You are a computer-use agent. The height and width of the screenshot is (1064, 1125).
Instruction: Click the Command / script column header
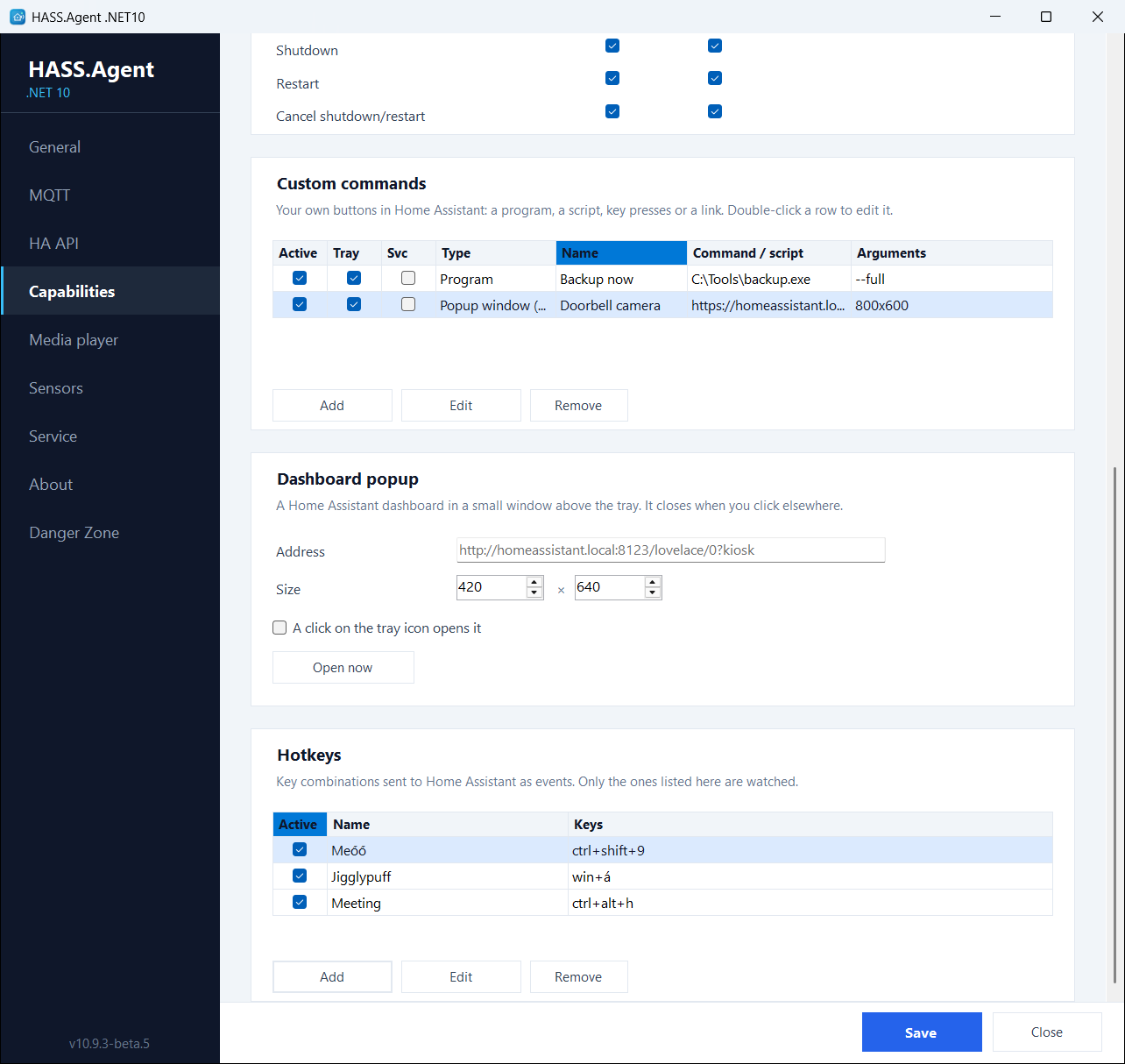tap(769, 253)
